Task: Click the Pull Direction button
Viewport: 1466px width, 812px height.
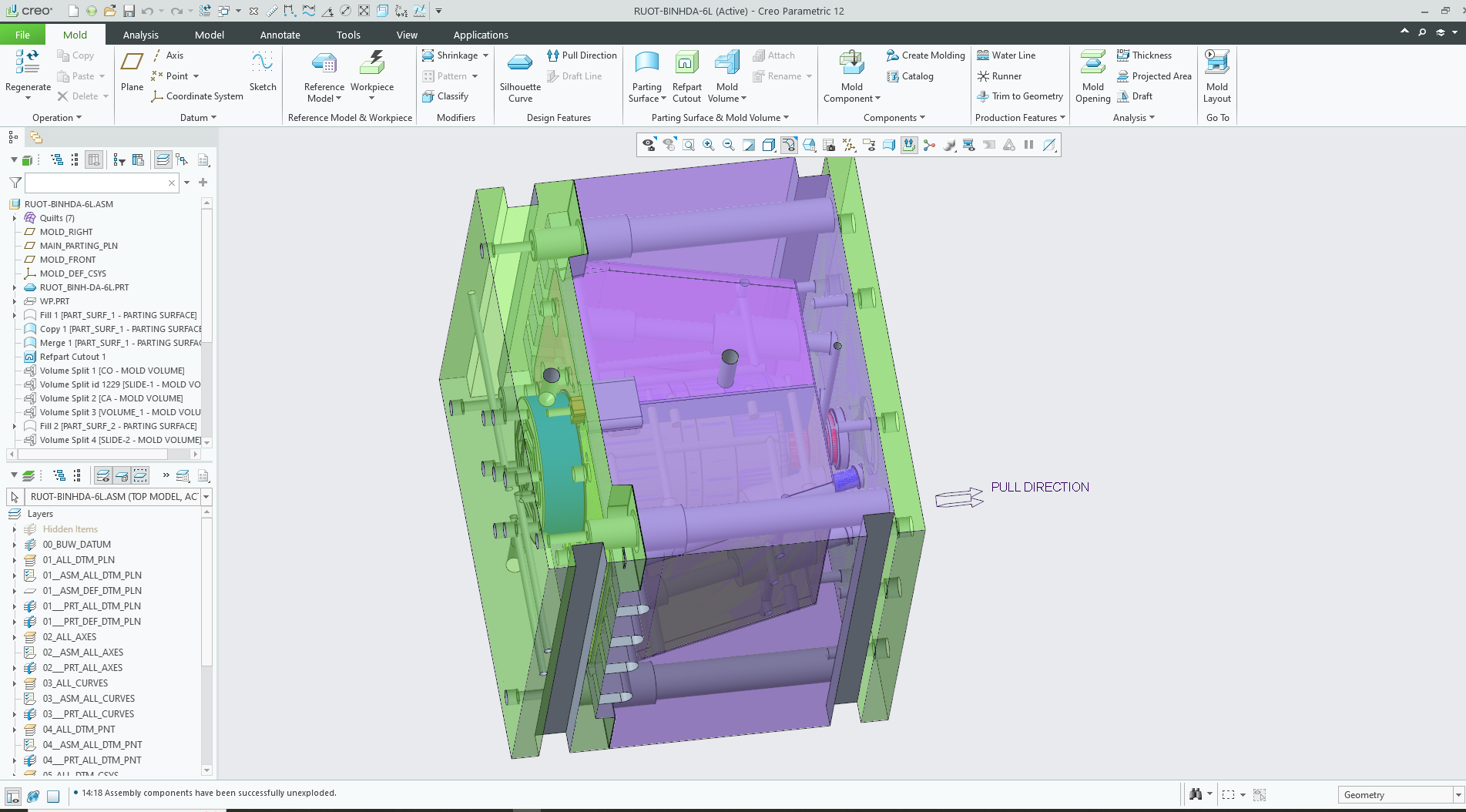Action: click(582, 55)
